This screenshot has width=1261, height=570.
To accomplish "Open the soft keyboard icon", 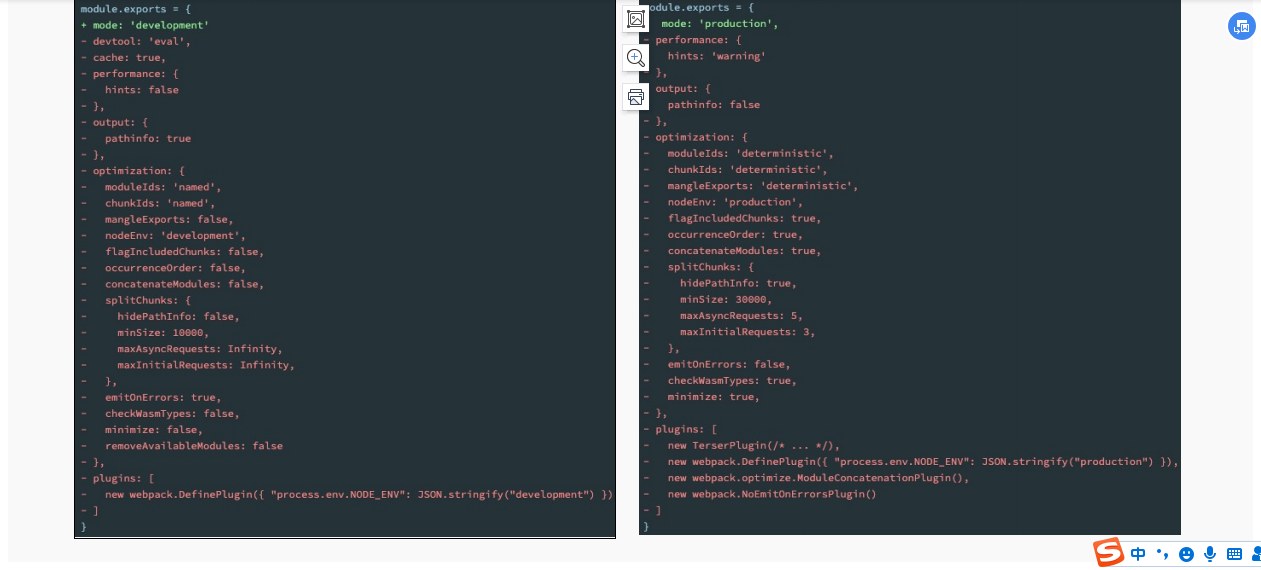I will tap(1234, 554).
